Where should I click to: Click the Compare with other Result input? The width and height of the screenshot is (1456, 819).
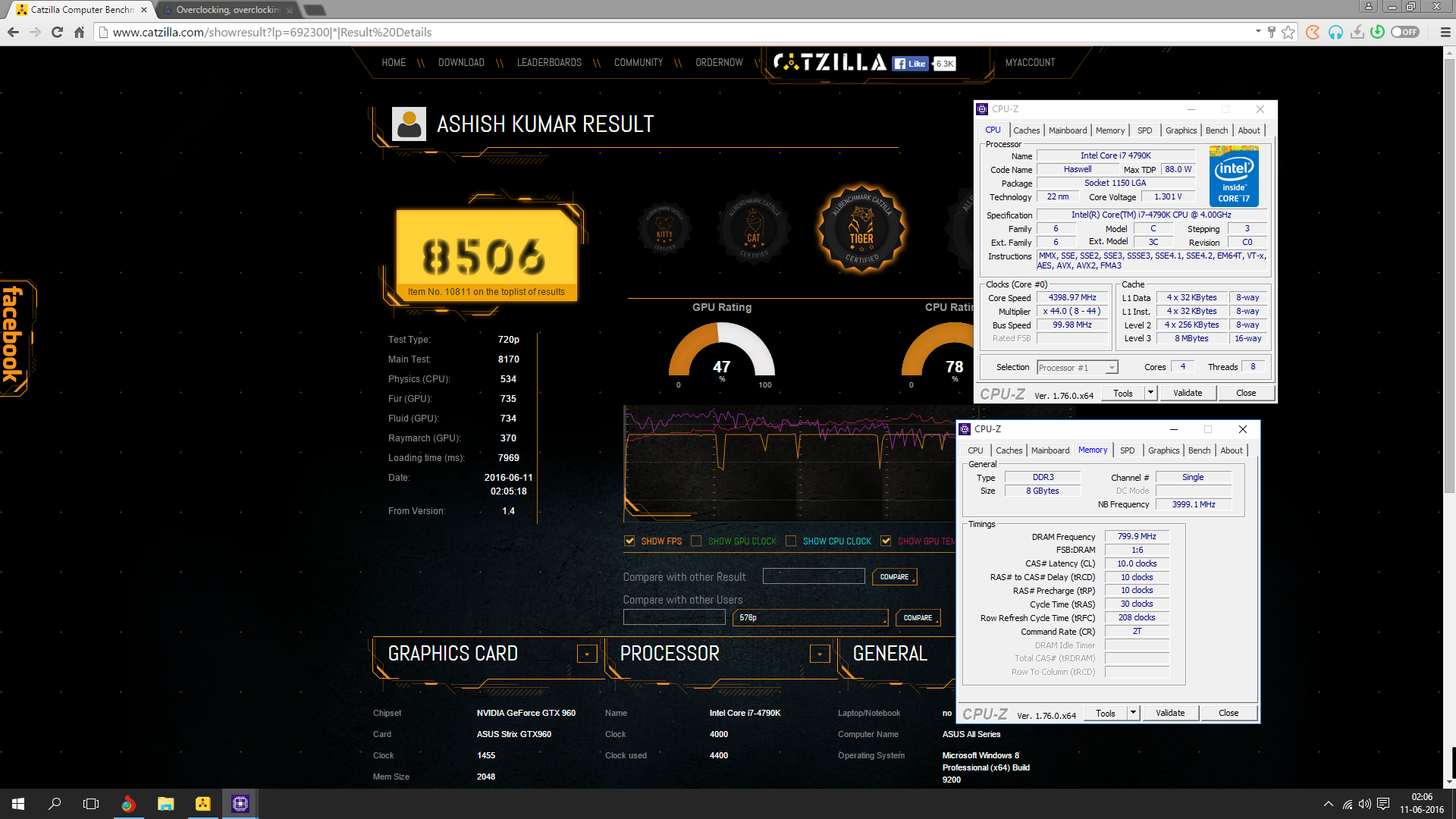(814, 576)
